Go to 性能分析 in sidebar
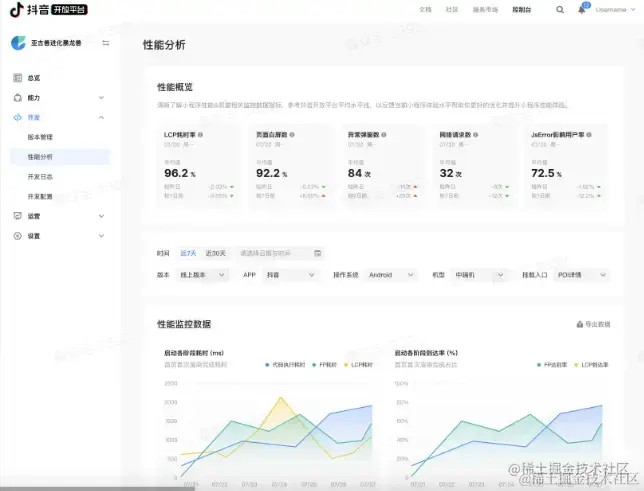 [60, 157]
